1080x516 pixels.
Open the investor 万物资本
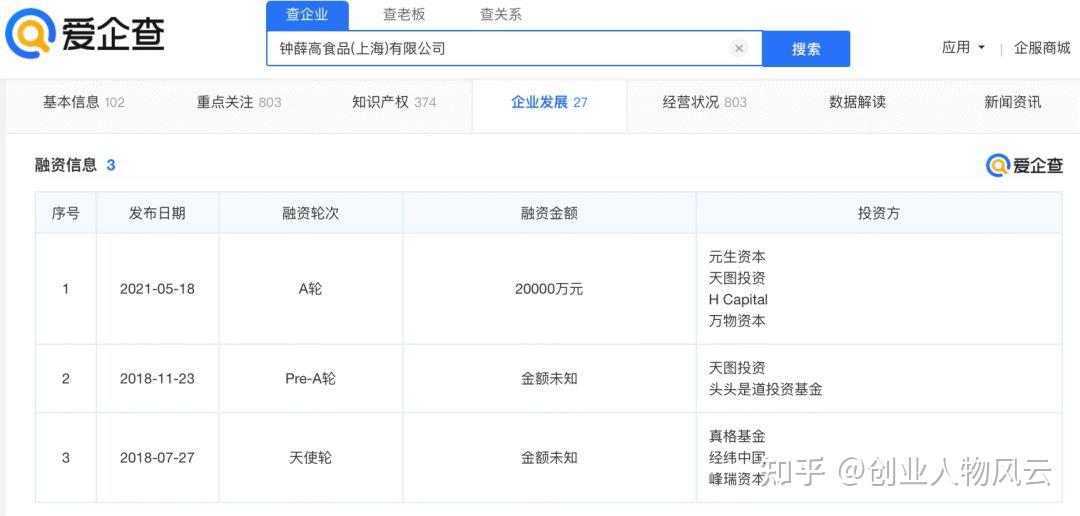(x=737, y=321)
